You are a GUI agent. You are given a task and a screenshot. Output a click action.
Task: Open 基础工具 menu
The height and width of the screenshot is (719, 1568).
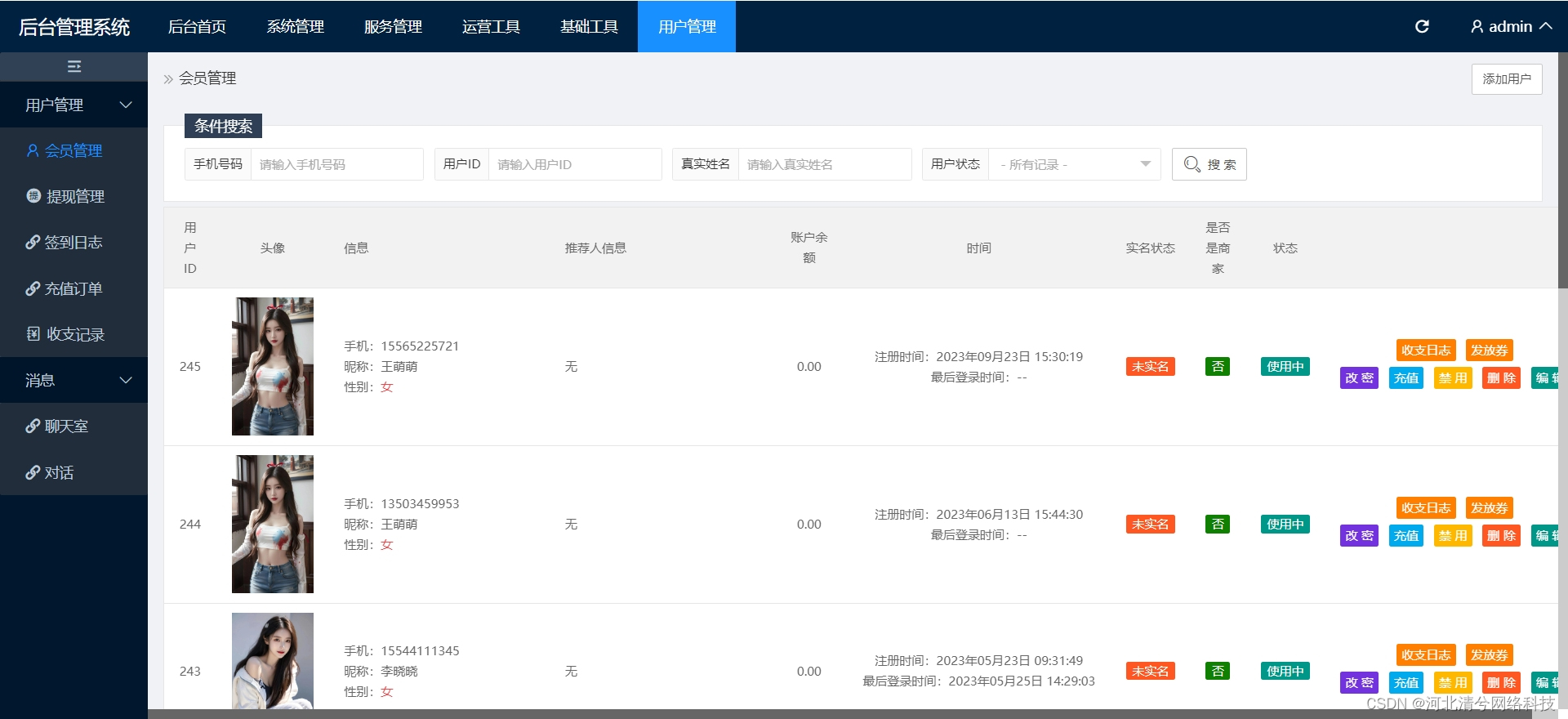tap(589, 26)
